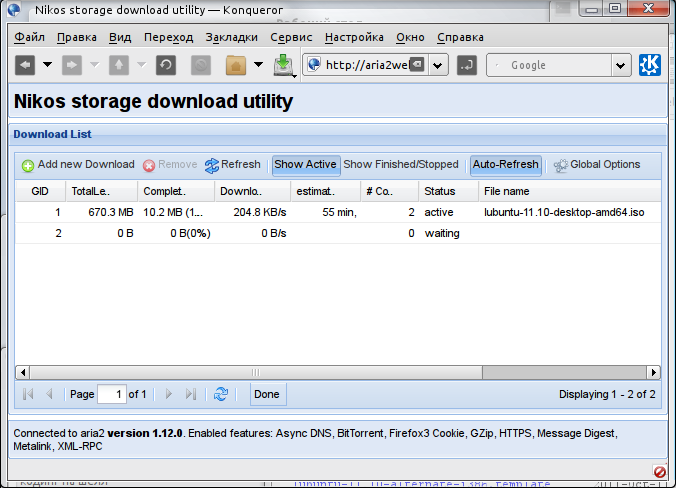The image size is (676, 488).
Task: Open the Закладки menu
Action: [232, 38]
